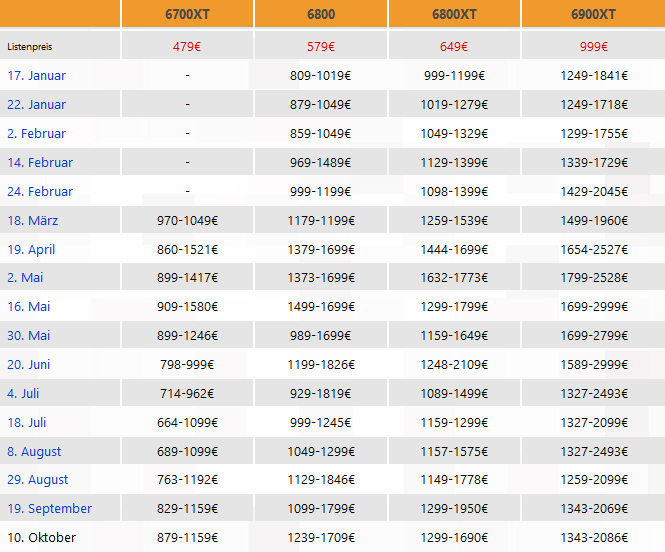This screenshot has height=552, width=665.
Task: Select cell 714-962€
Action: (x=187, y=393)
